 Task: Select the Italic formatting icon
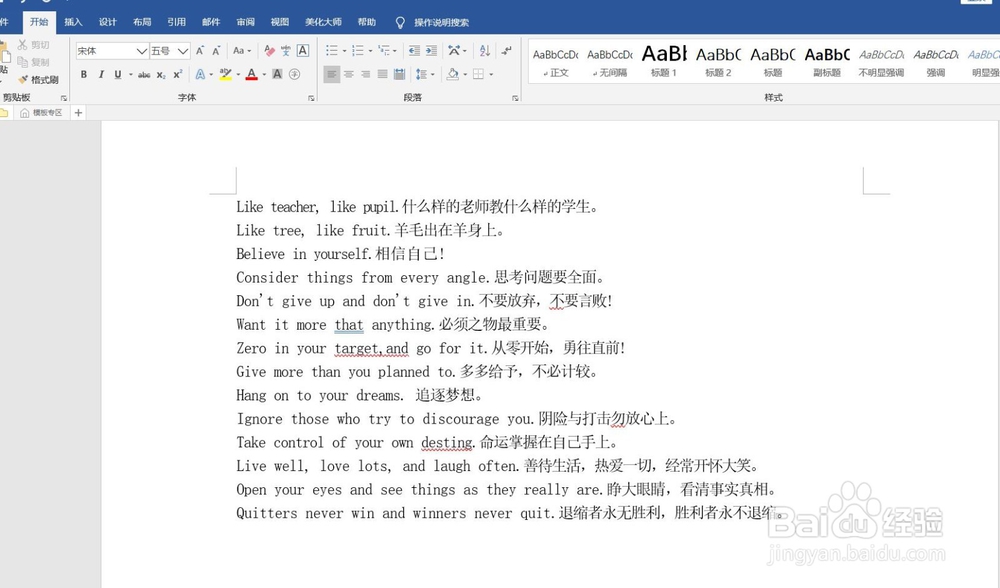[101, 73]
